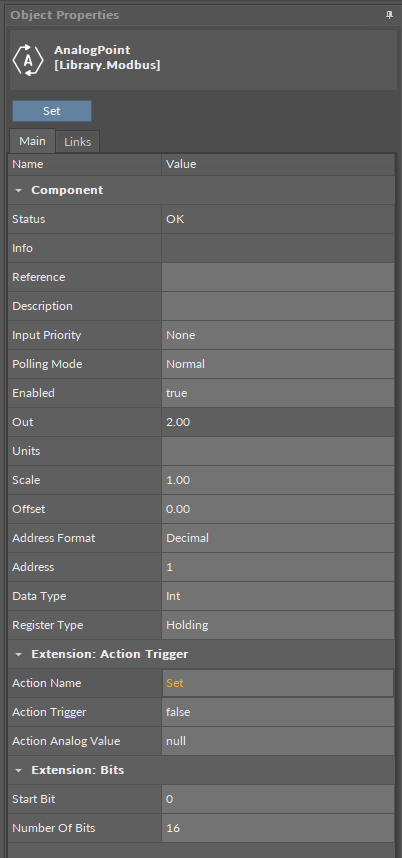
Task: Edit the Number Of Bits value
Action: pyautogui.click(x=278, y=828)
